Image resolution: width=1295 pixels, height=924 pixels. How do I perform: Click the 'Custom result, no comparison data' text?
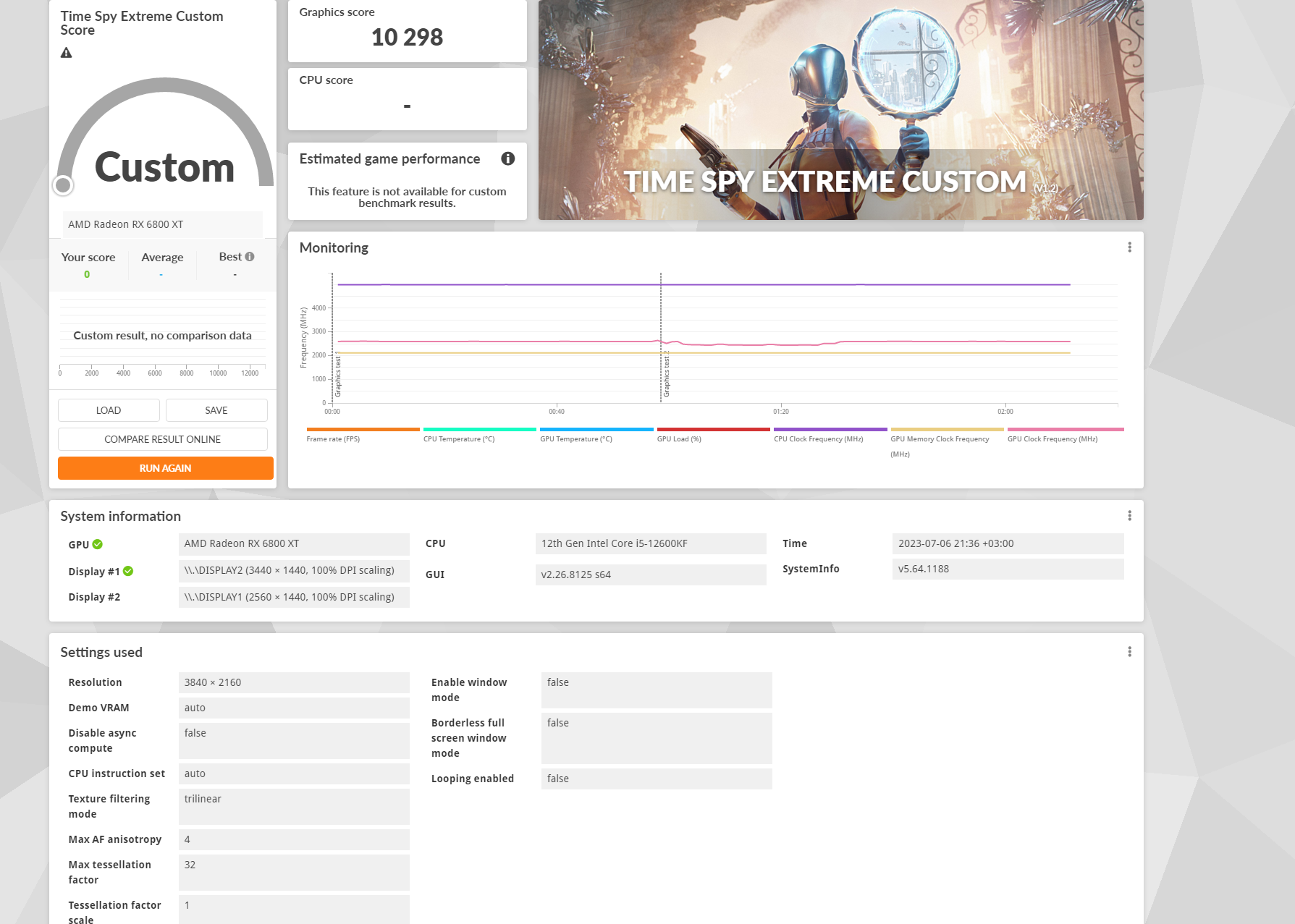click(x=162, y=336)
